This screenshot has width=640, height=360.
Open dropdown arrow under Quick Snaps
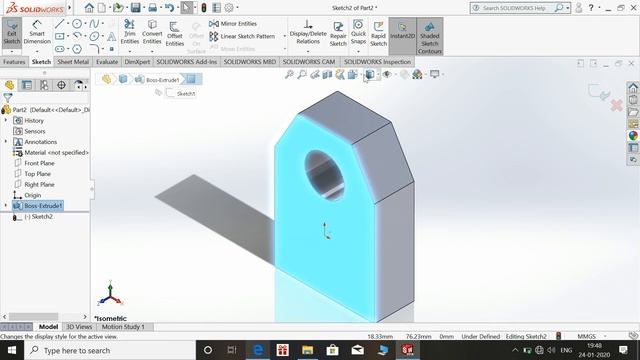click(x=358, y=52)
